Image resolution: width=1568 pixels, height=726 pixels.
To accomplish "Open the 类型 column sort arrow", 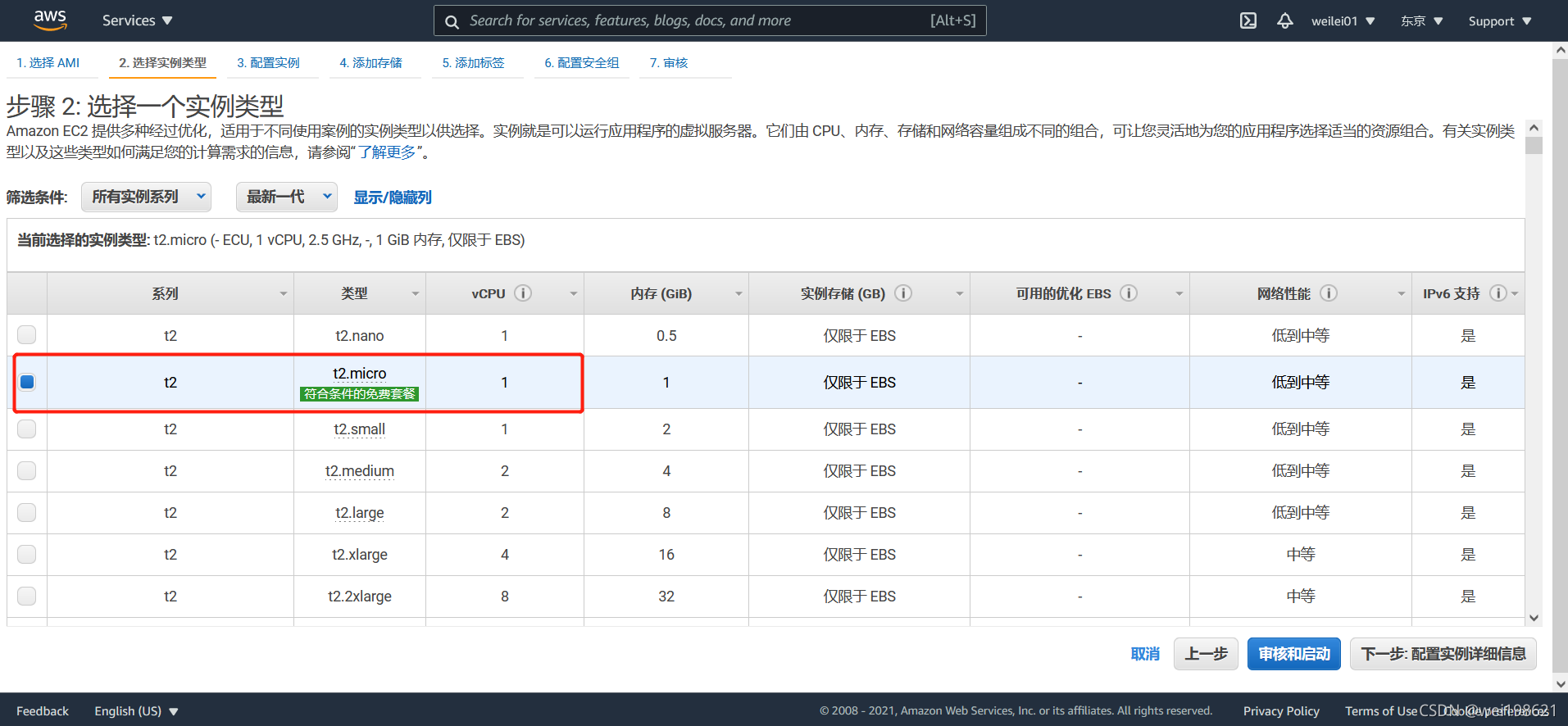I will click(x=415, y=294).
